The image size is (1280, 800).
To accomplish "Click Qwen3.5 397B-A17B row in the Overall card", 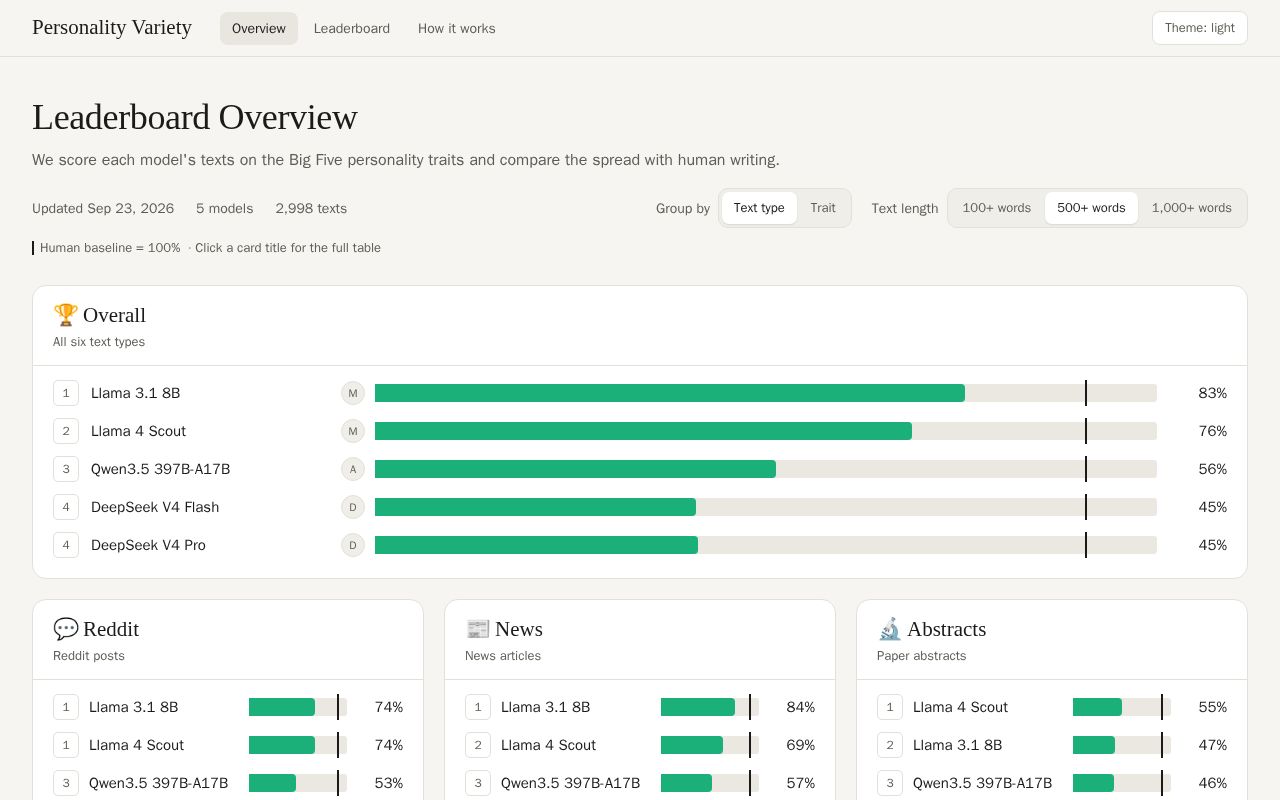I will tap(640, 469).
